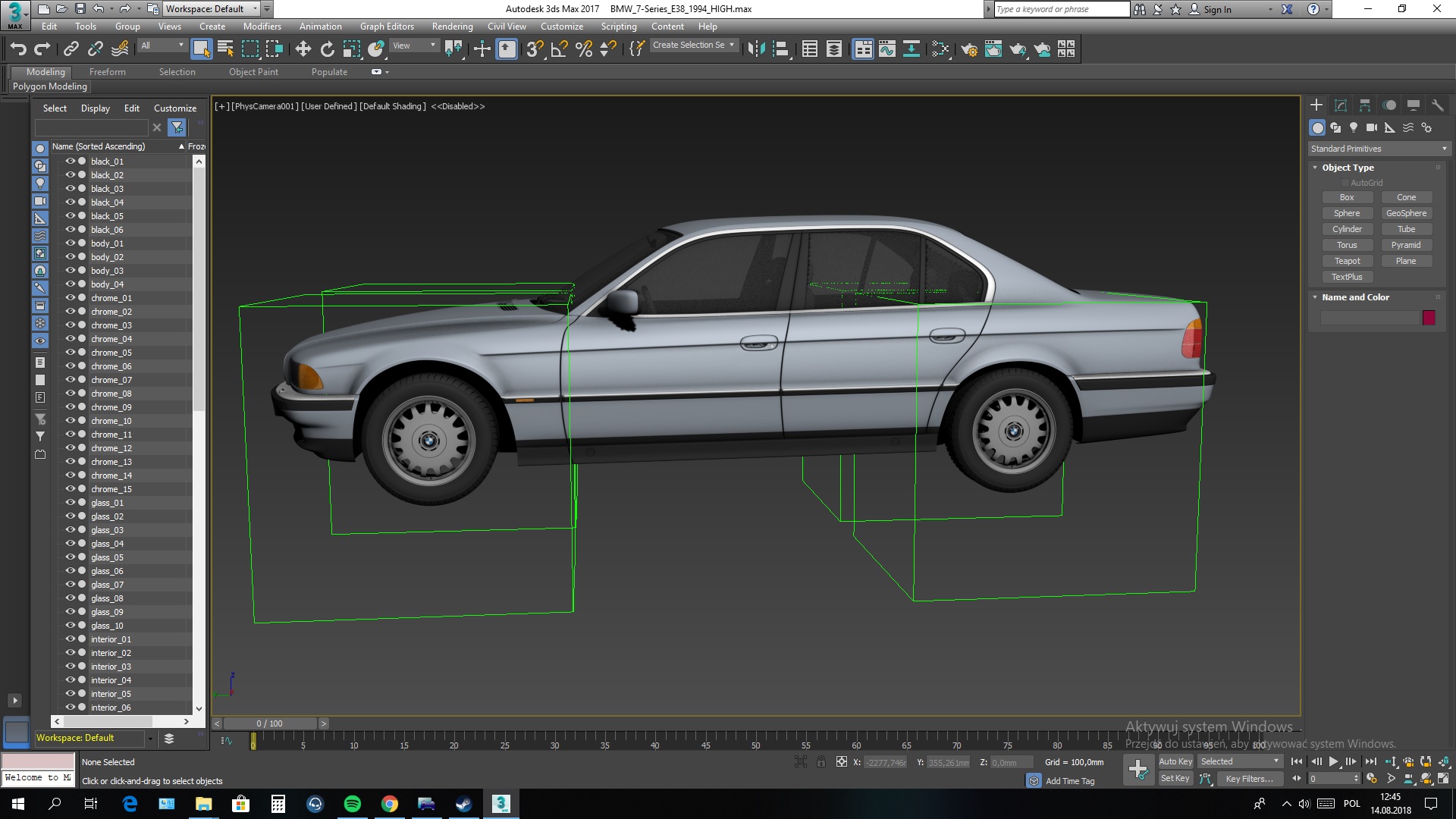The image size is (1456, 819).
Task: Show the Cameras creation category
Action: [x=1372, y=127]
